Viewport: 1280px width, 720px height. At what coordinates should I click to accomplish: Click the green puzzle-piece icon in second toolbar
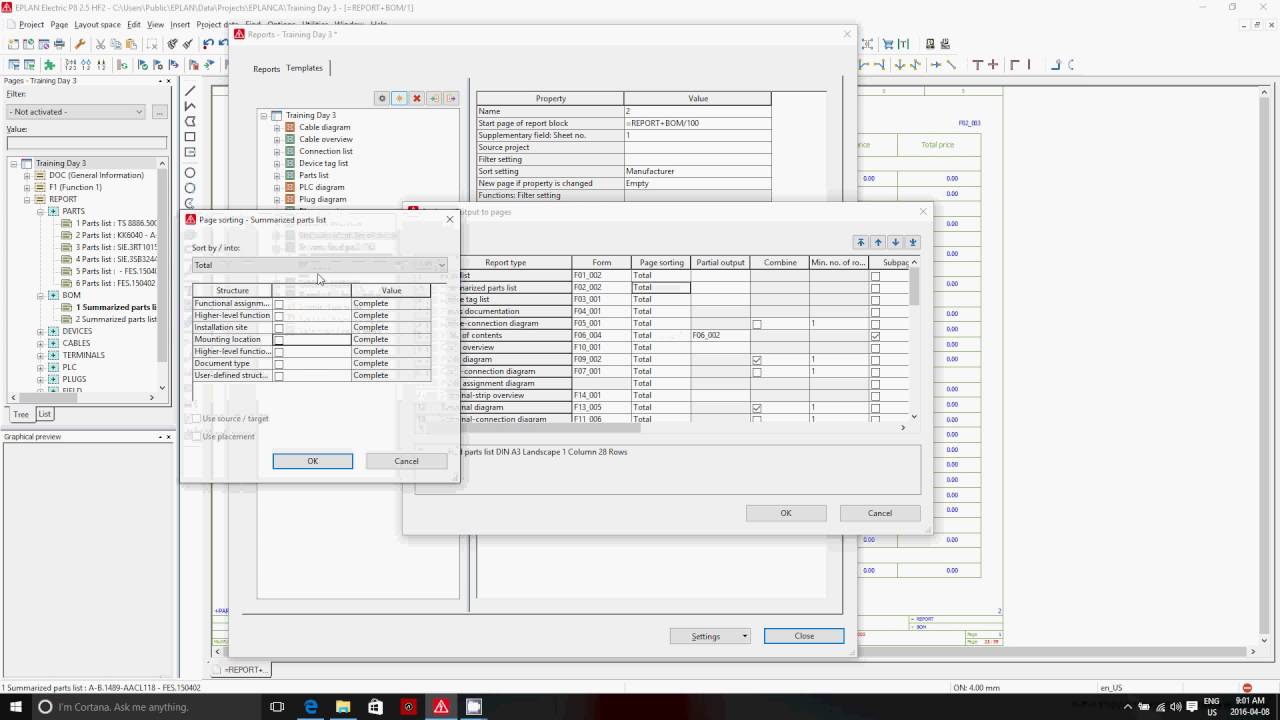(49, 65)
